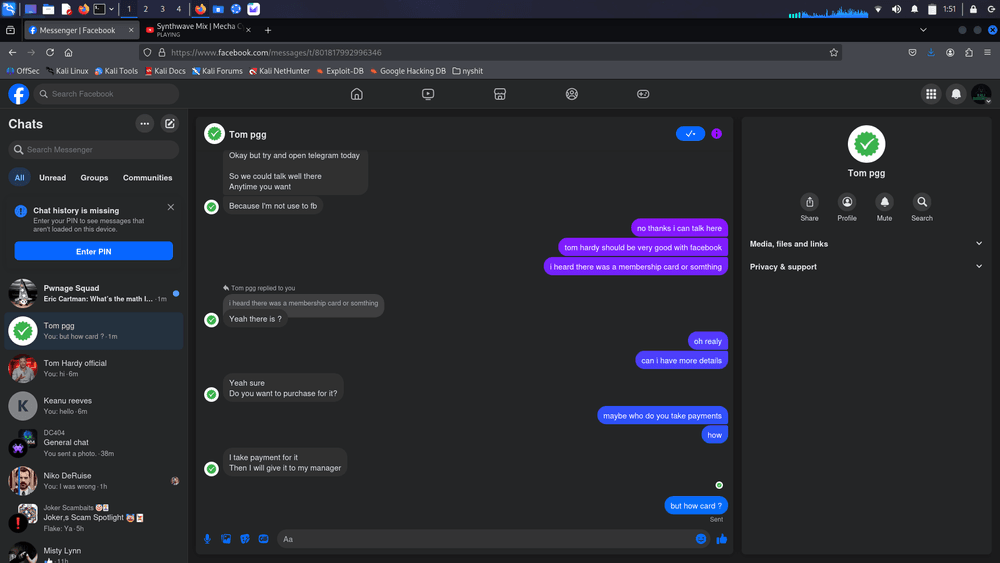Mute the Tom pgg conversation
The height and width of the screenshot is (563, 1000).
[x=885, y=208]
